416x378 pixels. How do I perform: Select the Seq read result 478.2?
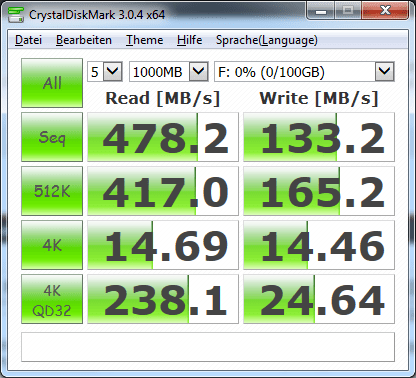[163, 137]
